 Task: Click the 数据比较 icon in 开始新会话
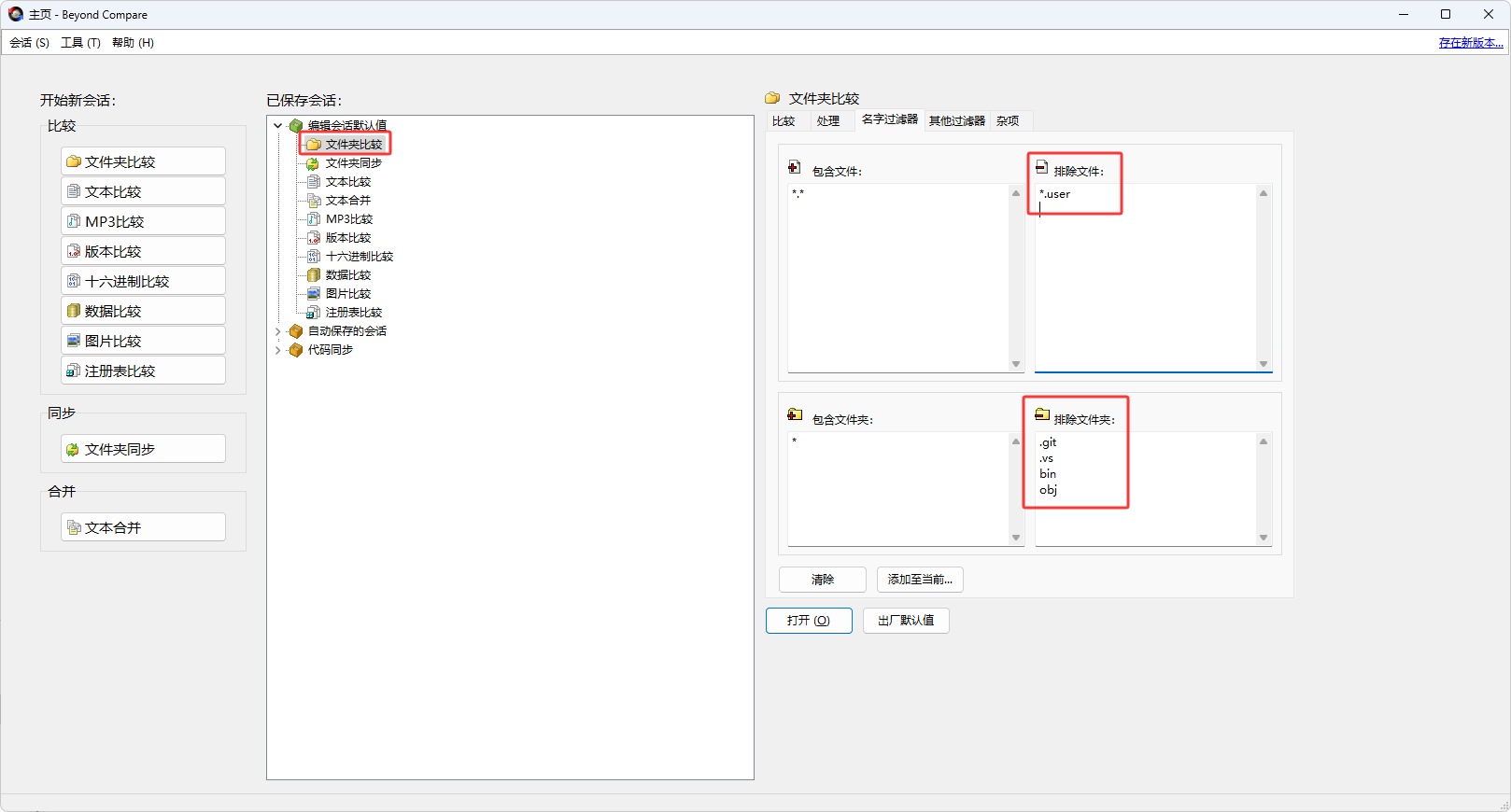coord(74,311)
